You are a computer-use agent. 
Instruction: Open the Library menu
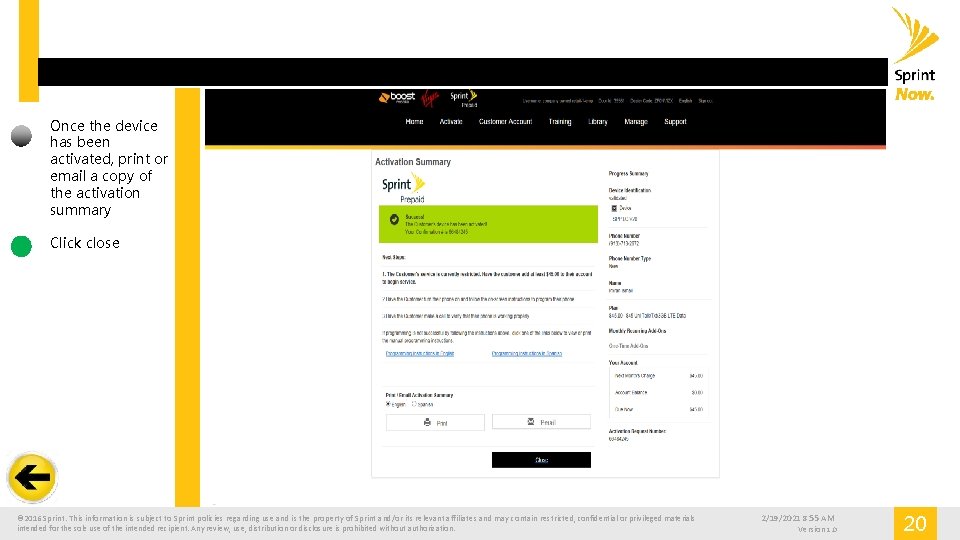pyautogui.click(x=598, y=122)
